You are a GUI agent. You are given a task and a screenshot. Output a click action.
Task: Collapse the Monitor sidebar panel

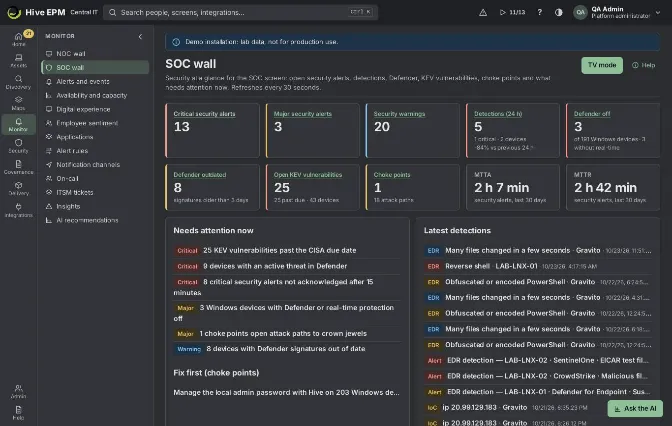coord(140,36)
